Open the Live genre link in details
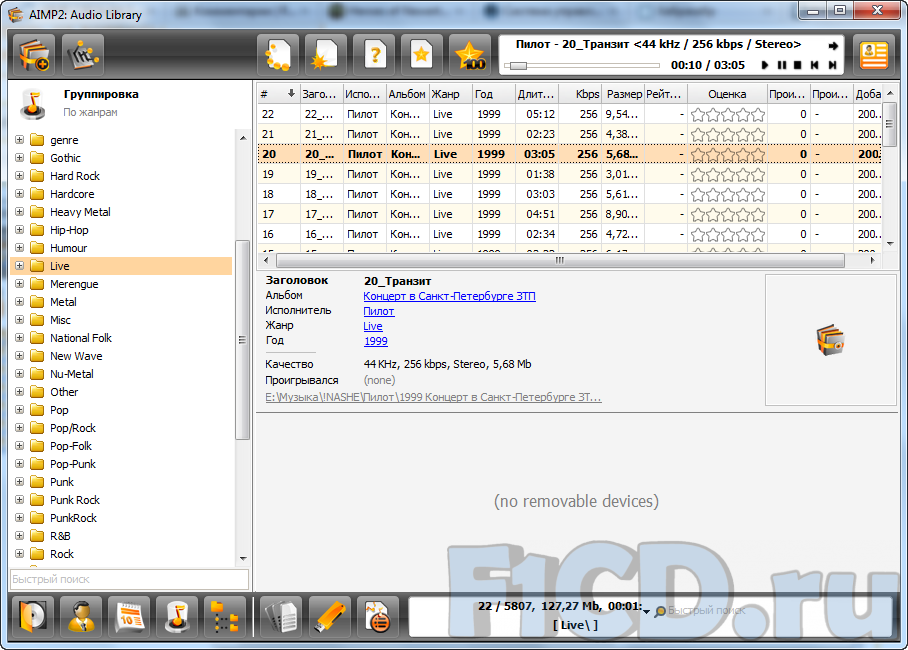 point(373,326)
